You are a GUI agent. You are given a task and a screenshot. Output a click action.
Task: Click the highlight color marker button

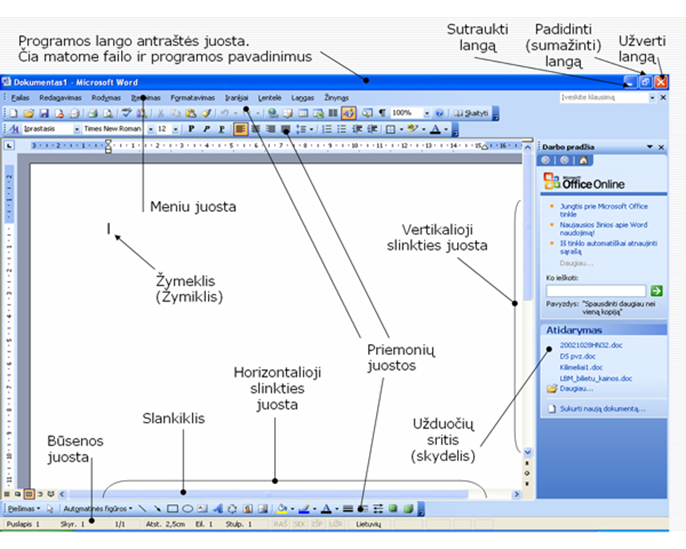413,129
